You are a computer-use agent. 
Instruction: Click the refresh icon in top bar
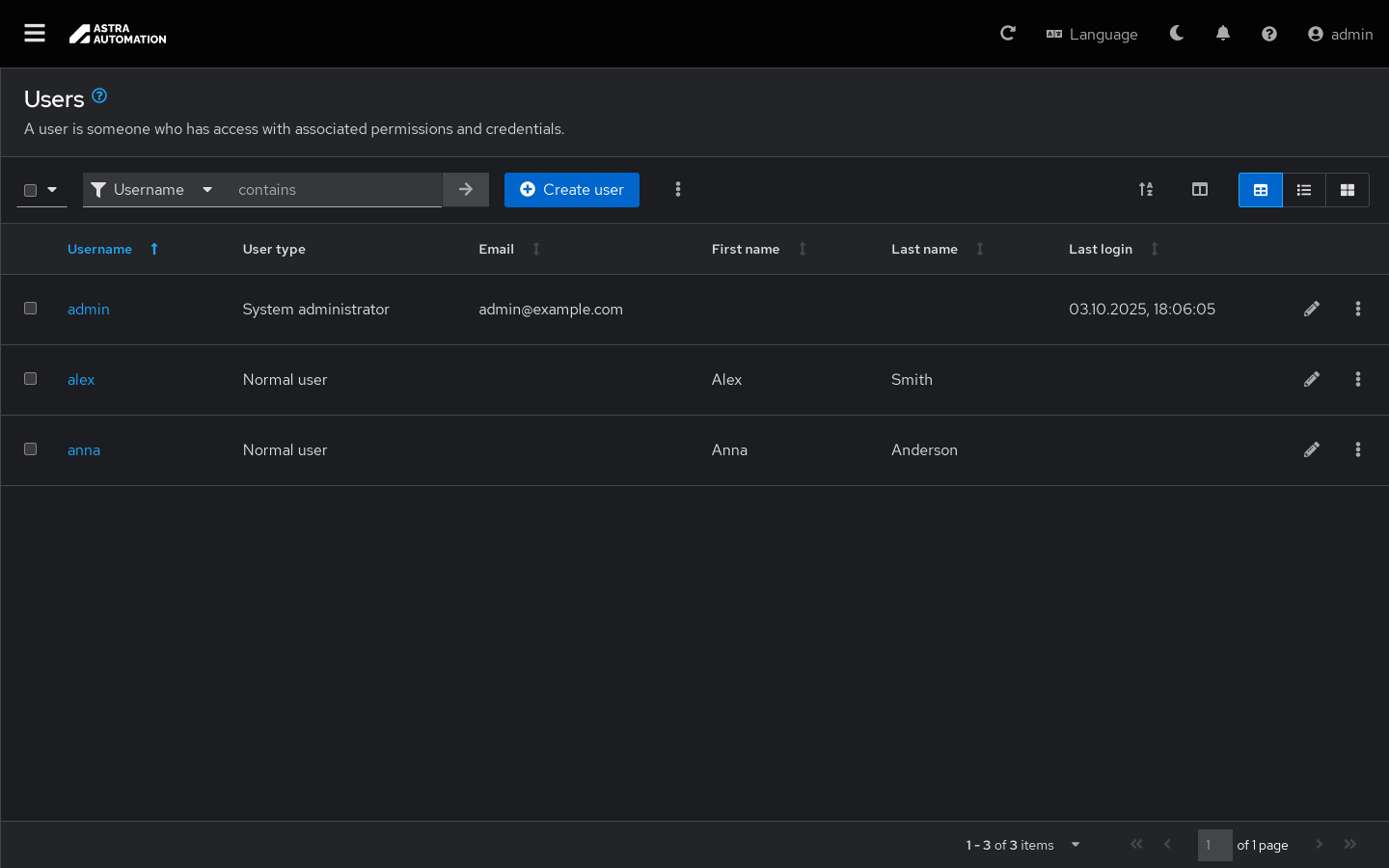click(1008, 34)
